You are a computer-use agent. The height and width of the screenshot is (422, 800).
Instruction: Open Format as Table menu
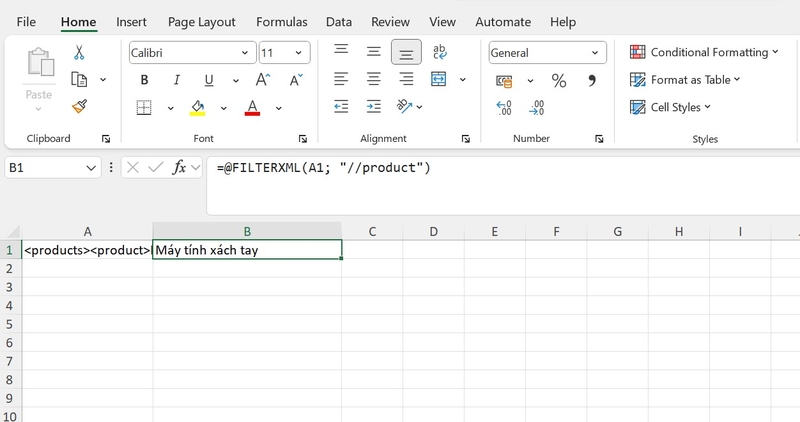[685, 80]
